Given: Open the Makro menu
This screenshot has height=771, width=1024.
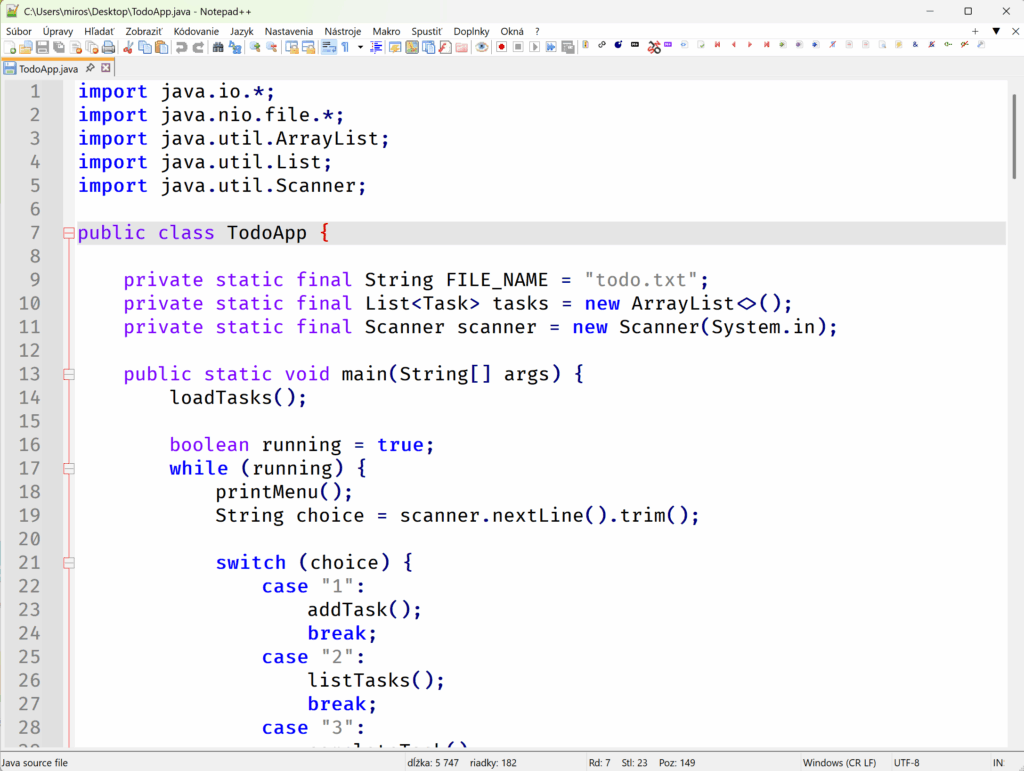Looking at the screenshot, I should pos(386,31).
